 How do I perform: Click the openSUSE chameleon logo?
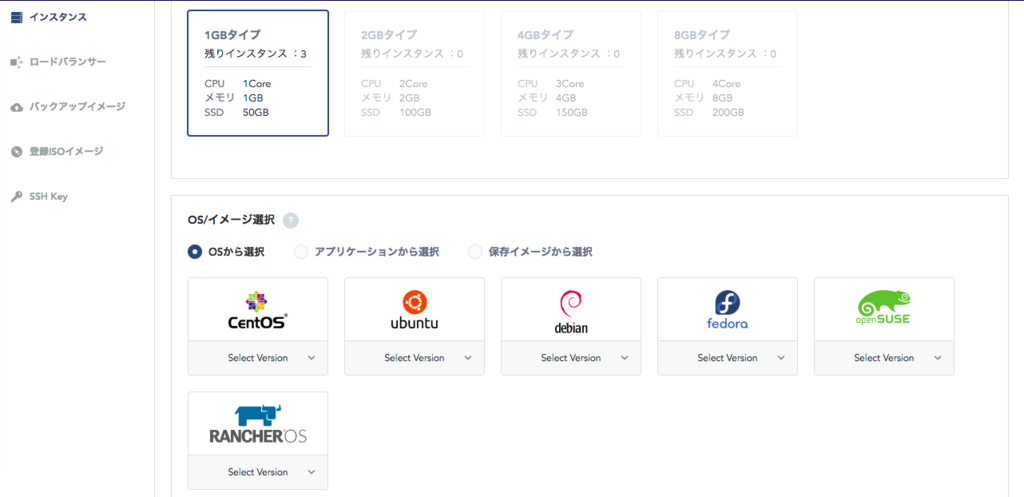coord(884,308)
